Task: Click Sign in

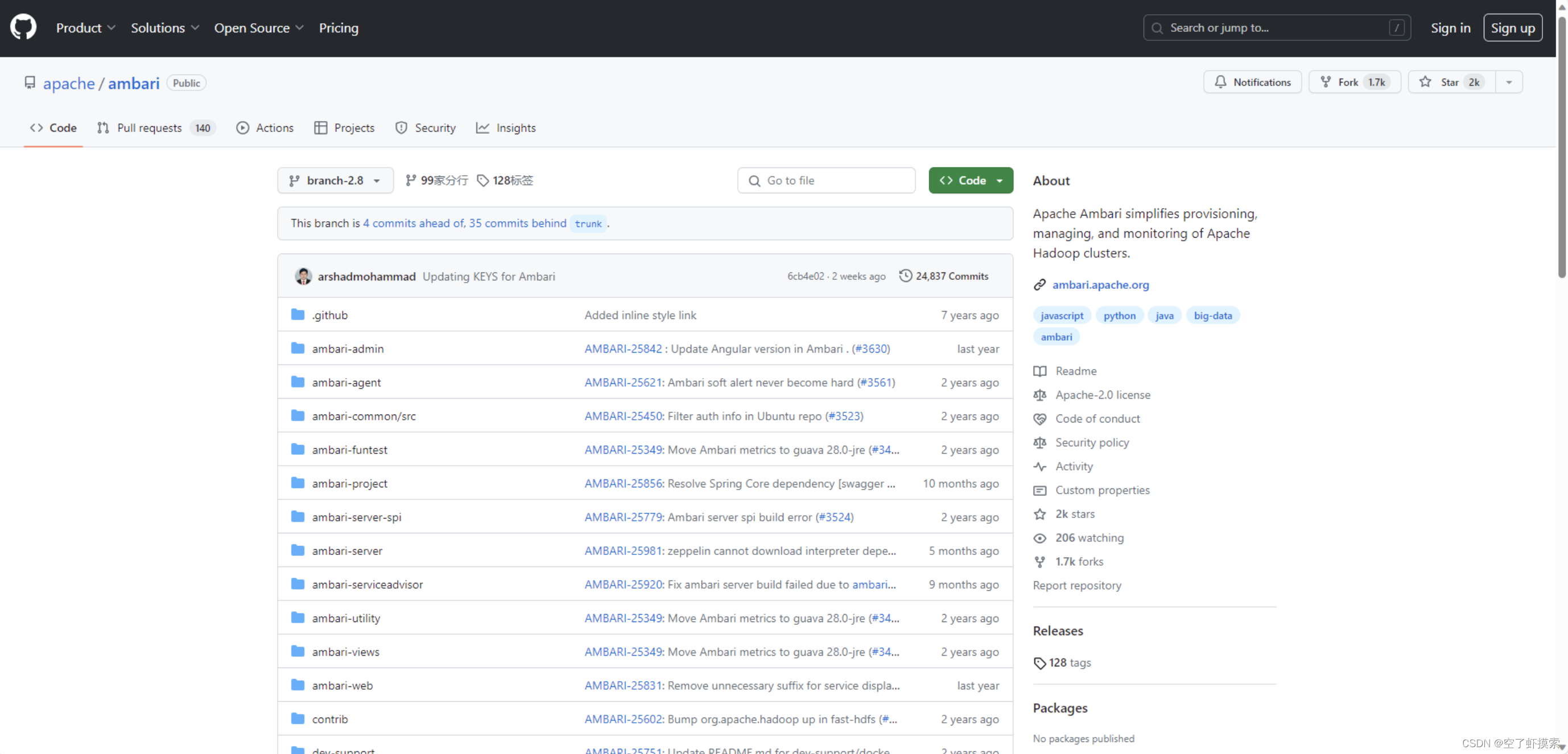Action: [x=1450, y=28]
